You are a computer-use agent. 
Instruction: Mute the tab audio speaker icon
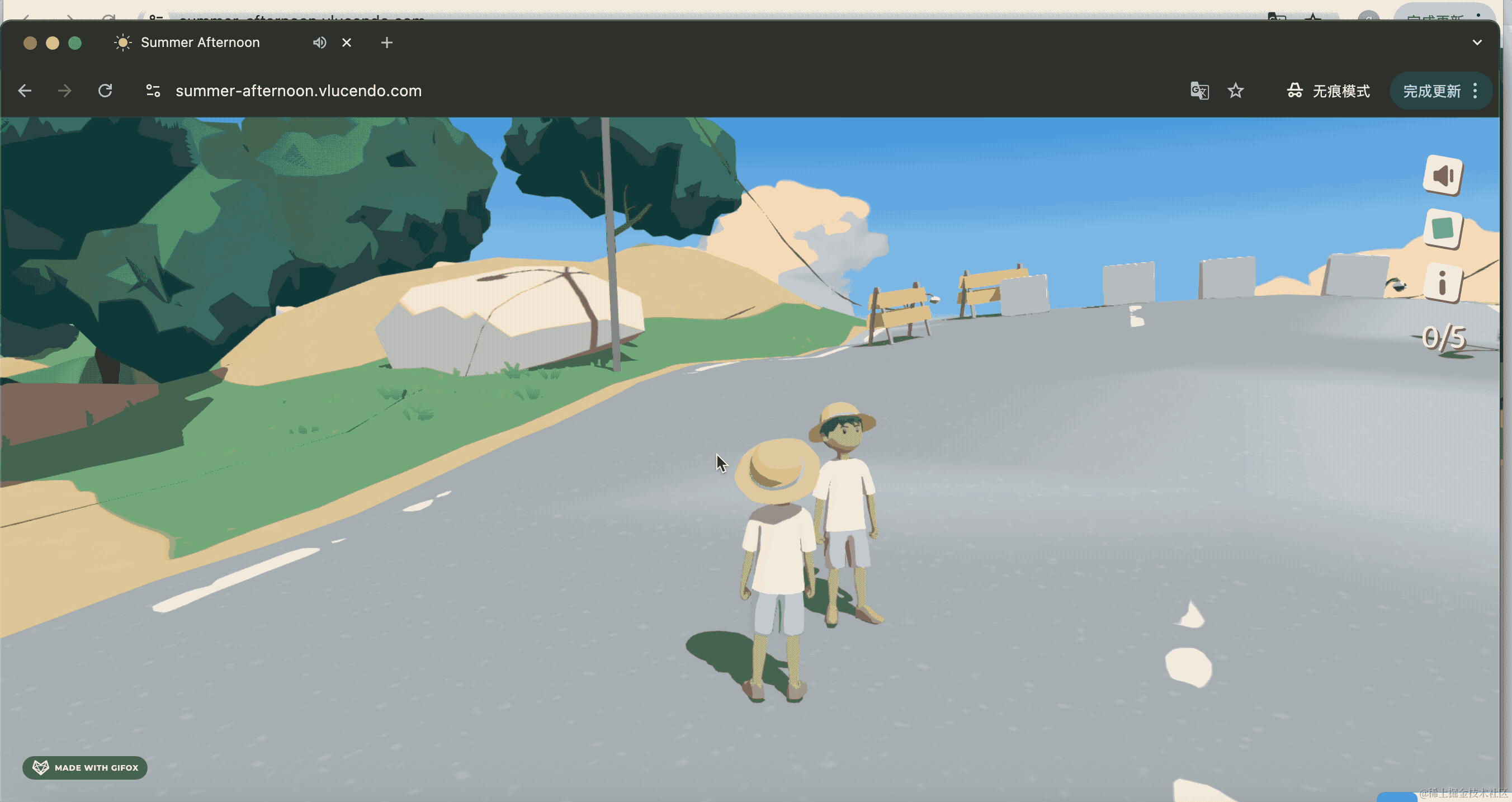pos(319,43)
